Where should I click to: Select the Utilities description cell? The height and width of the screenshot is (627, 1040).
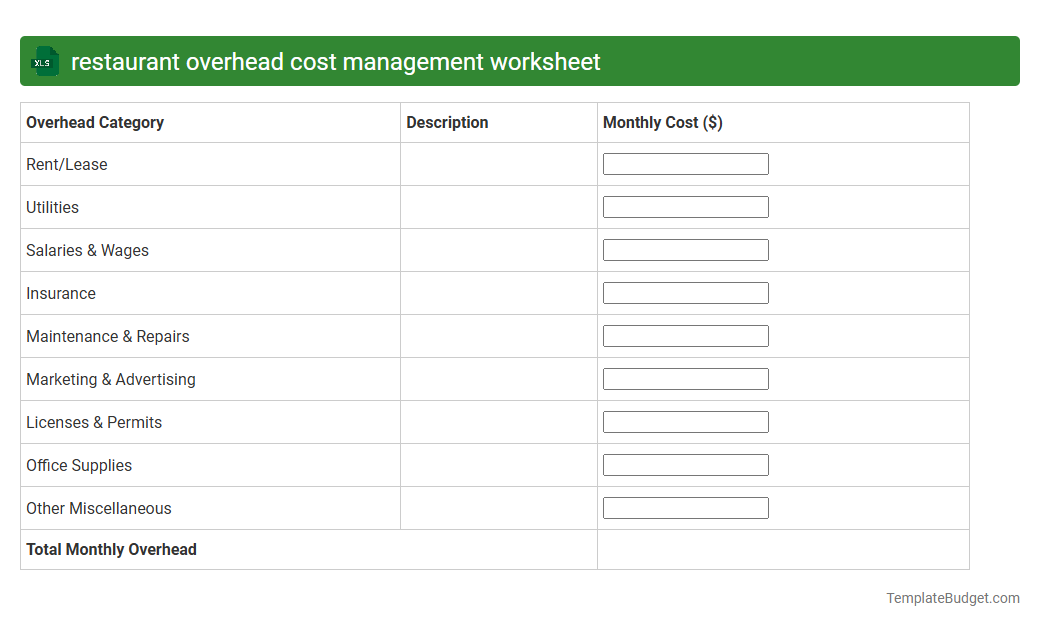pos(498,207)
